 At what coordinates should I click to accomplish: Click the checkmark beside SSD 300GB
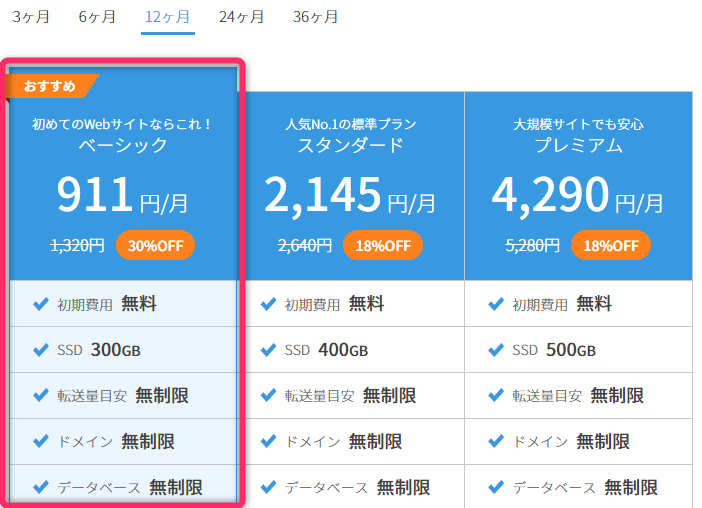(41, 350)
